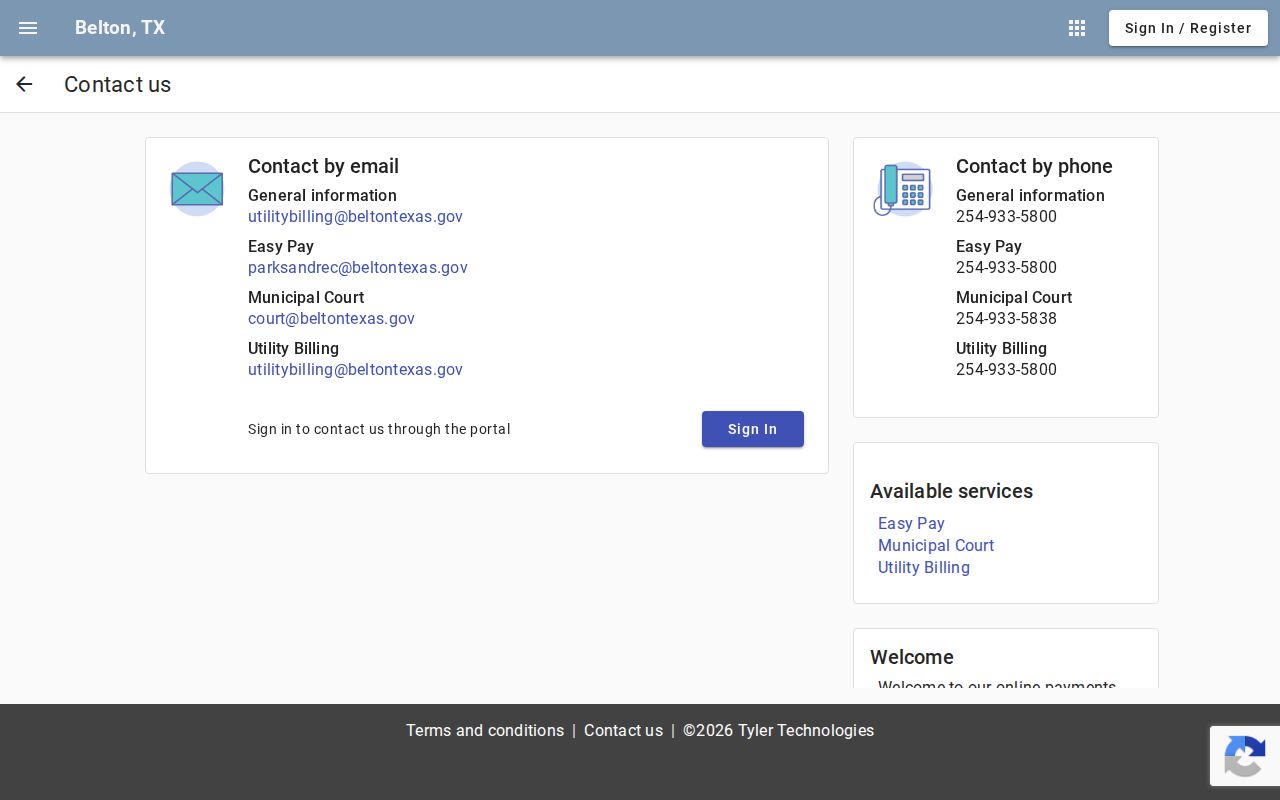Click the Contact us page title
Viewport: 1280px width, 800px height.
pyautogui.click(x=118, y=84)
